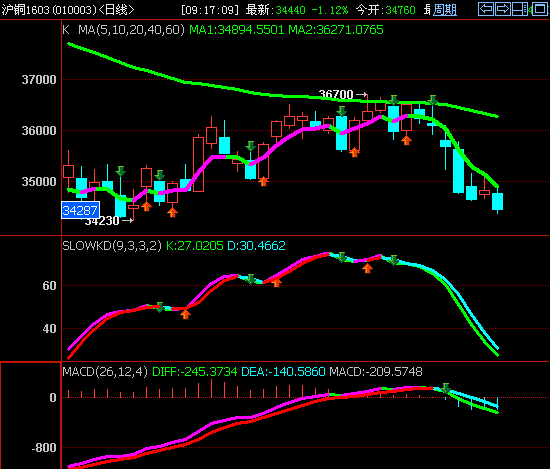Click the blue 34287 price tag
The height and width of the screenshot is (469, 550).
(80, 210)
